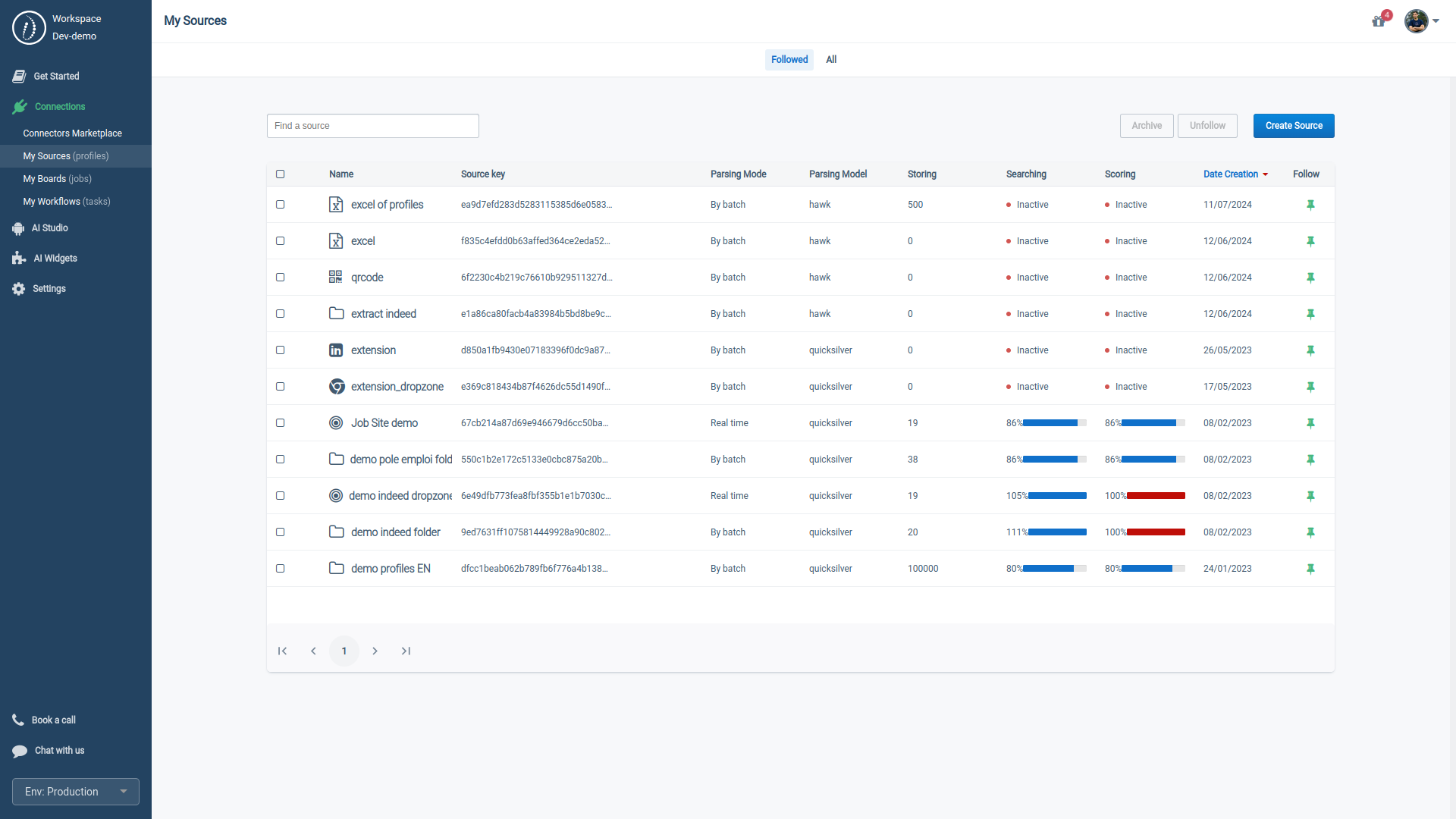1456x819 pixels.
Task: Open My Boards (jobs) menu item
Action: coord(58,179)
